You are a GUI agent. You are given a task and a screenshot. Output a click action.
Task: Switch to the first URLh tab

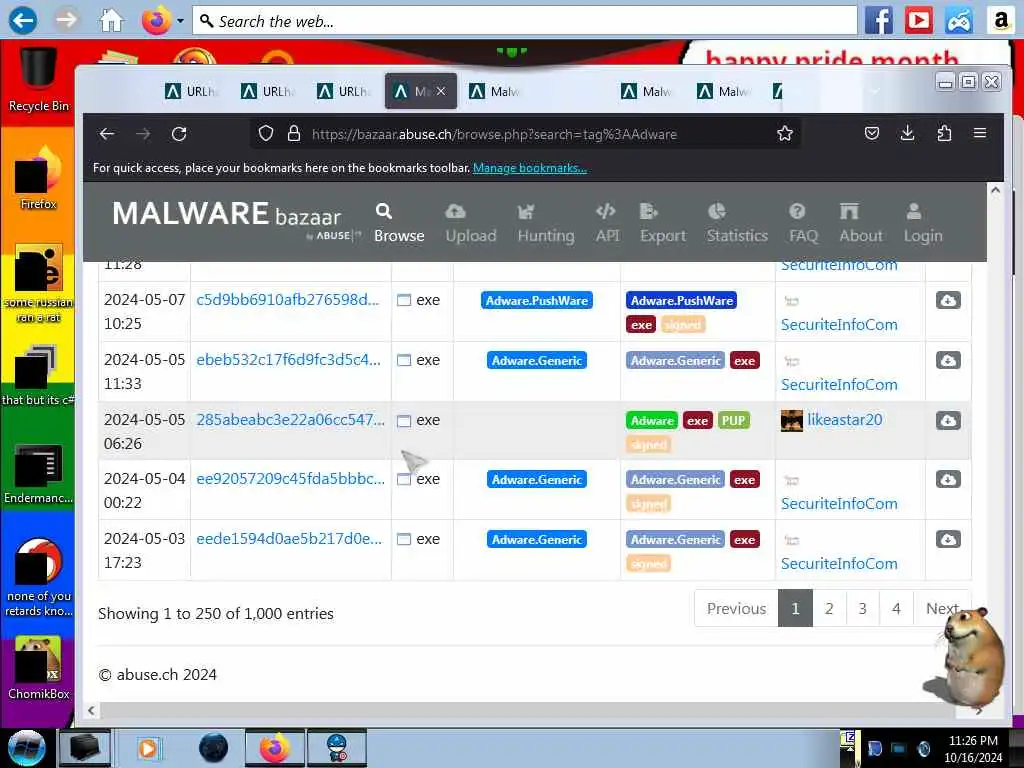click(x=191, y=91)
